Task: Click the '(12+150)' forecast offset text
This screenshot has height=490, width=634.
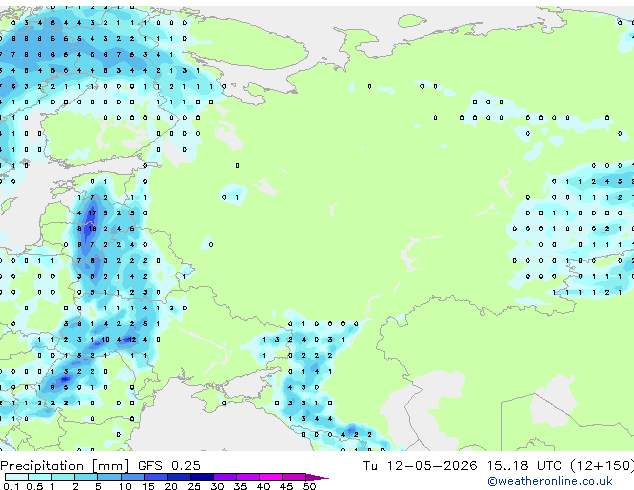Action: pyautogui.click(x=602, y=466)
